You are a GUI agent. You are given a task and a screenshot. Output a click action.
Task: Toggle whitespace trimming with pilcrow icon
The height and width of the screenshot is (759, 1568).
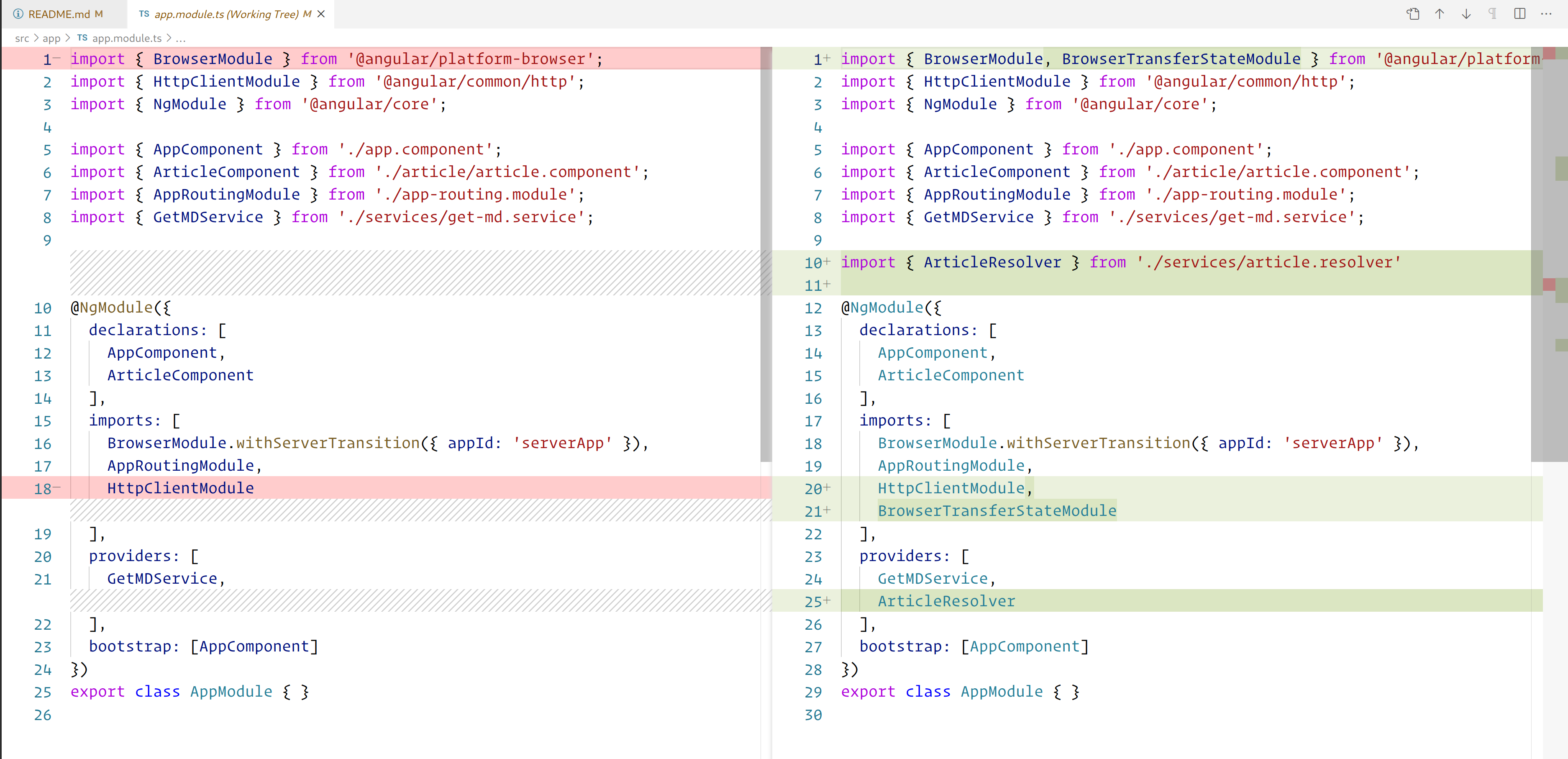pyautogui.click(x=1493, y=13)
